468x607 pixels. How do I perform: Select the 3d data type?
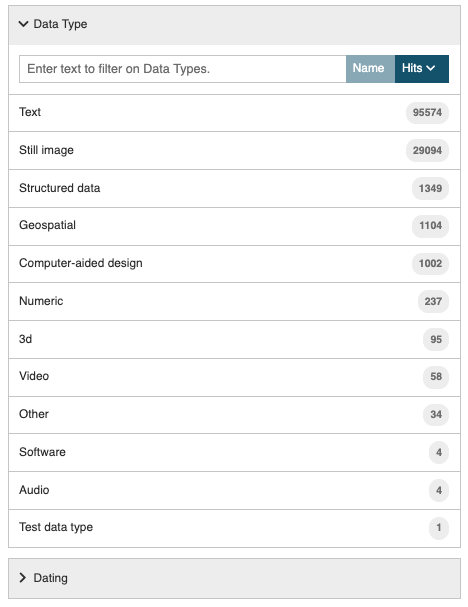click(x=234, y=339)
